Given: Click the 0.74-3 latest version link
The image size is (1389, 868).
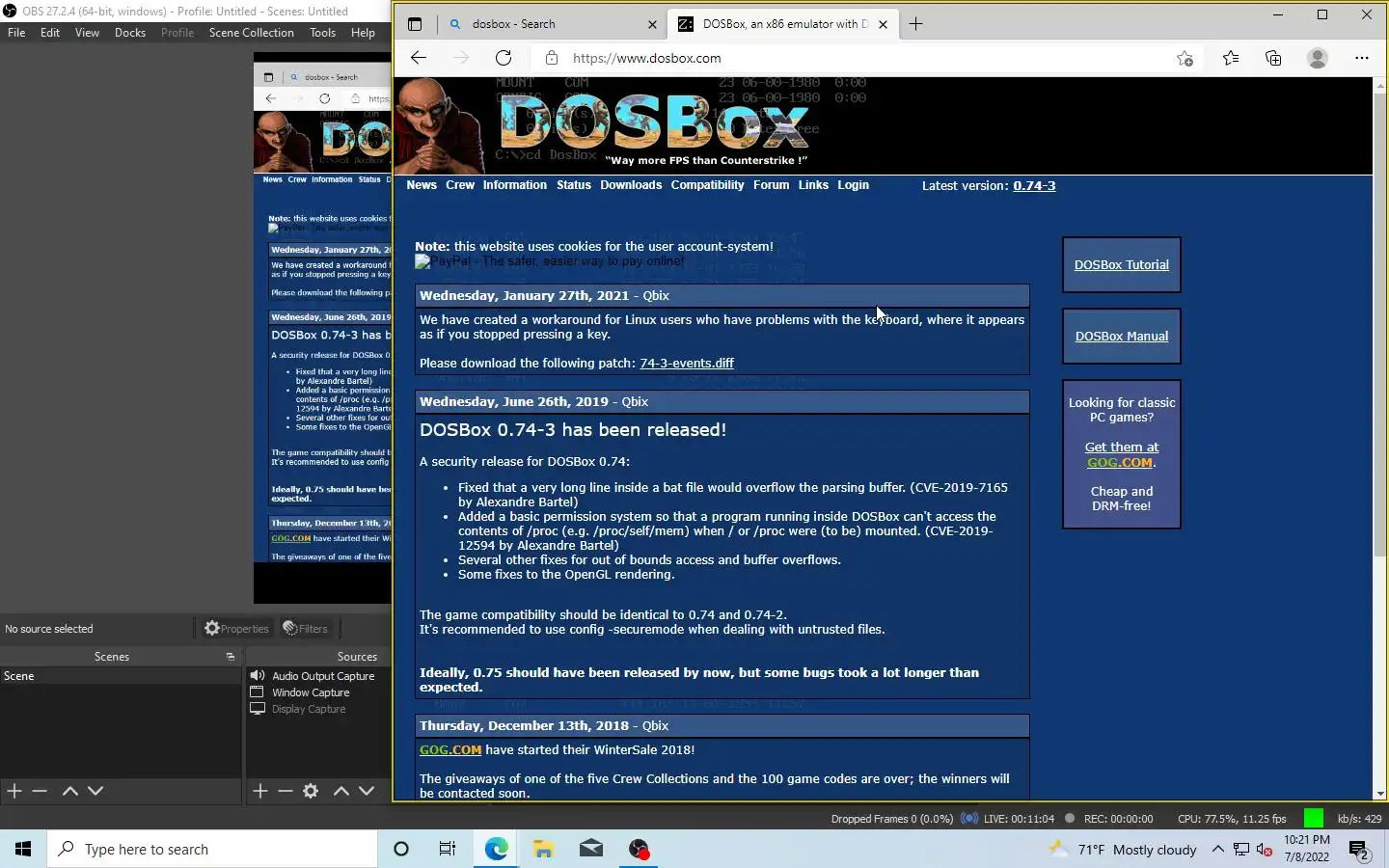Looking at the screenshot, I should (x=1034, y=186).
